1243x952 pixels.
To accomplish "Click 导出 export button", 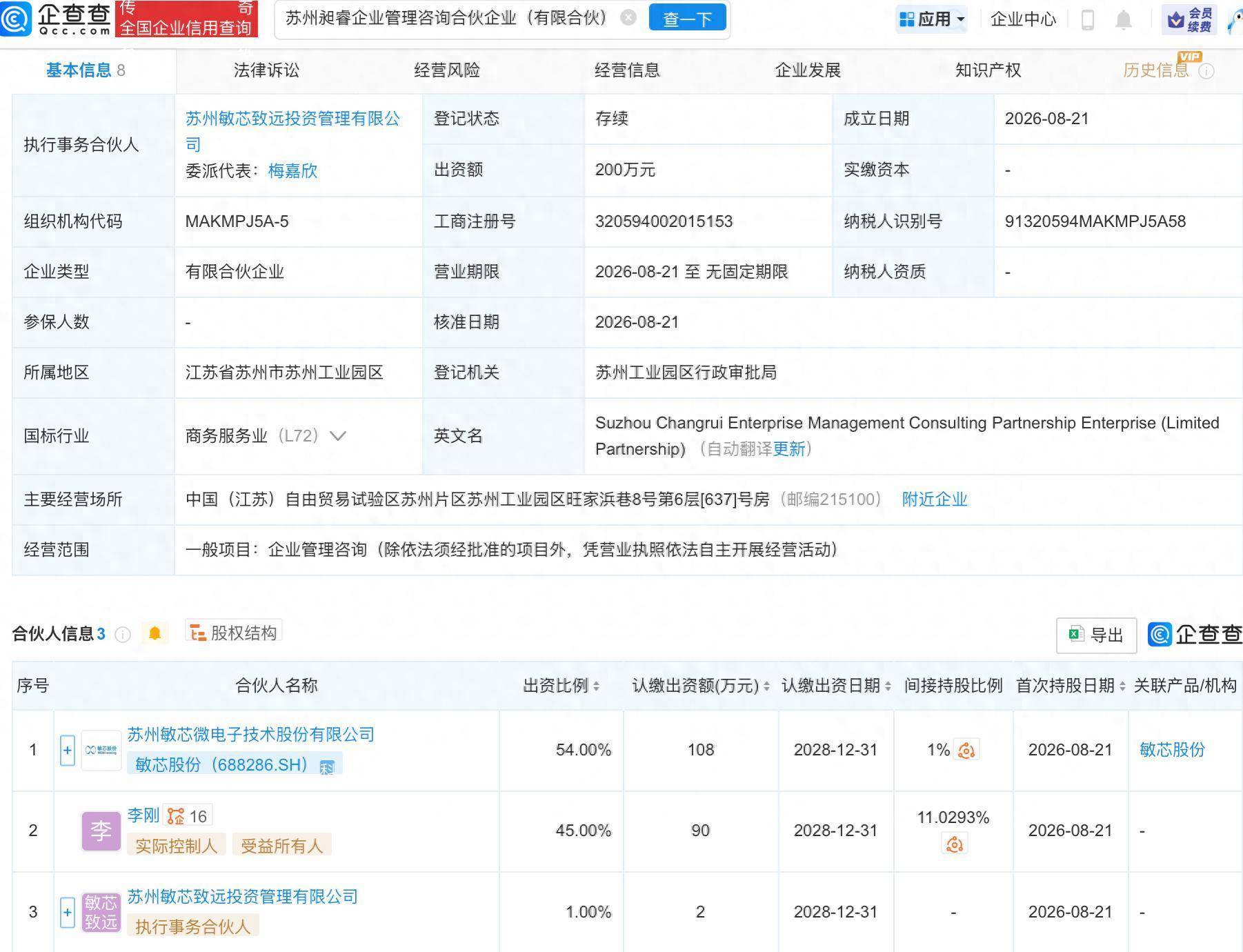I will pyautogui.click(x=1096, y=635).
